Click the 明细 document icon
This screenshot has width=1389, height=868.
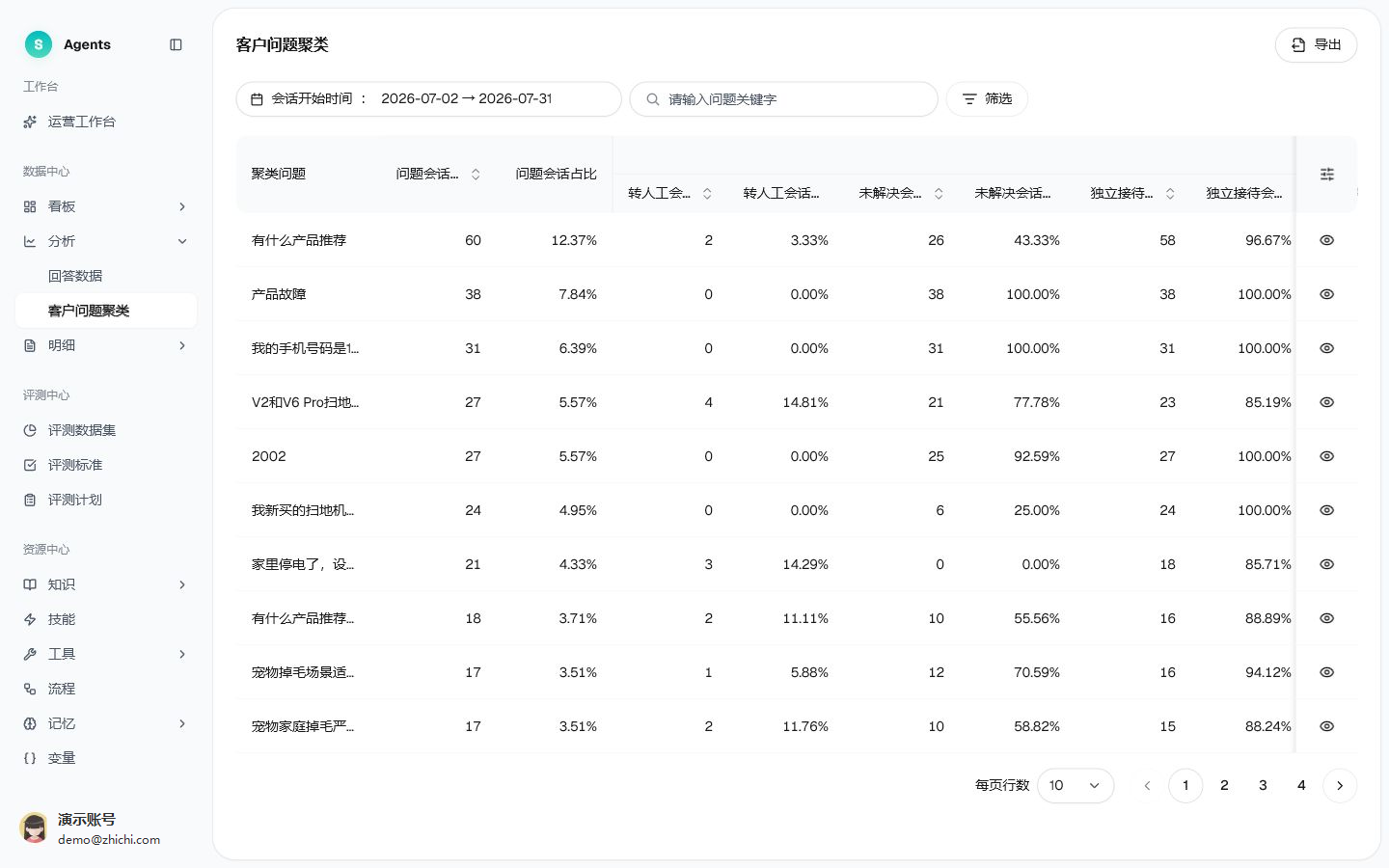pos(30,345)
